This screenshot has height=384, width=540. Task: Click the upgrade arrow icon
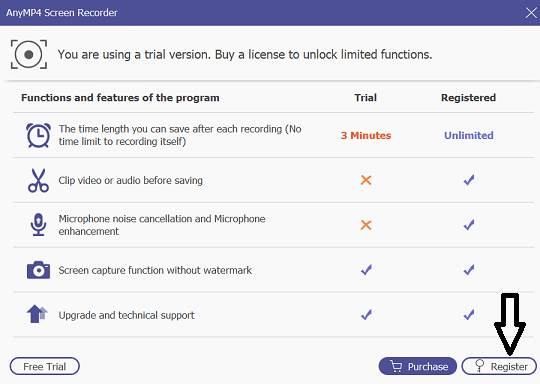point(37,314)
